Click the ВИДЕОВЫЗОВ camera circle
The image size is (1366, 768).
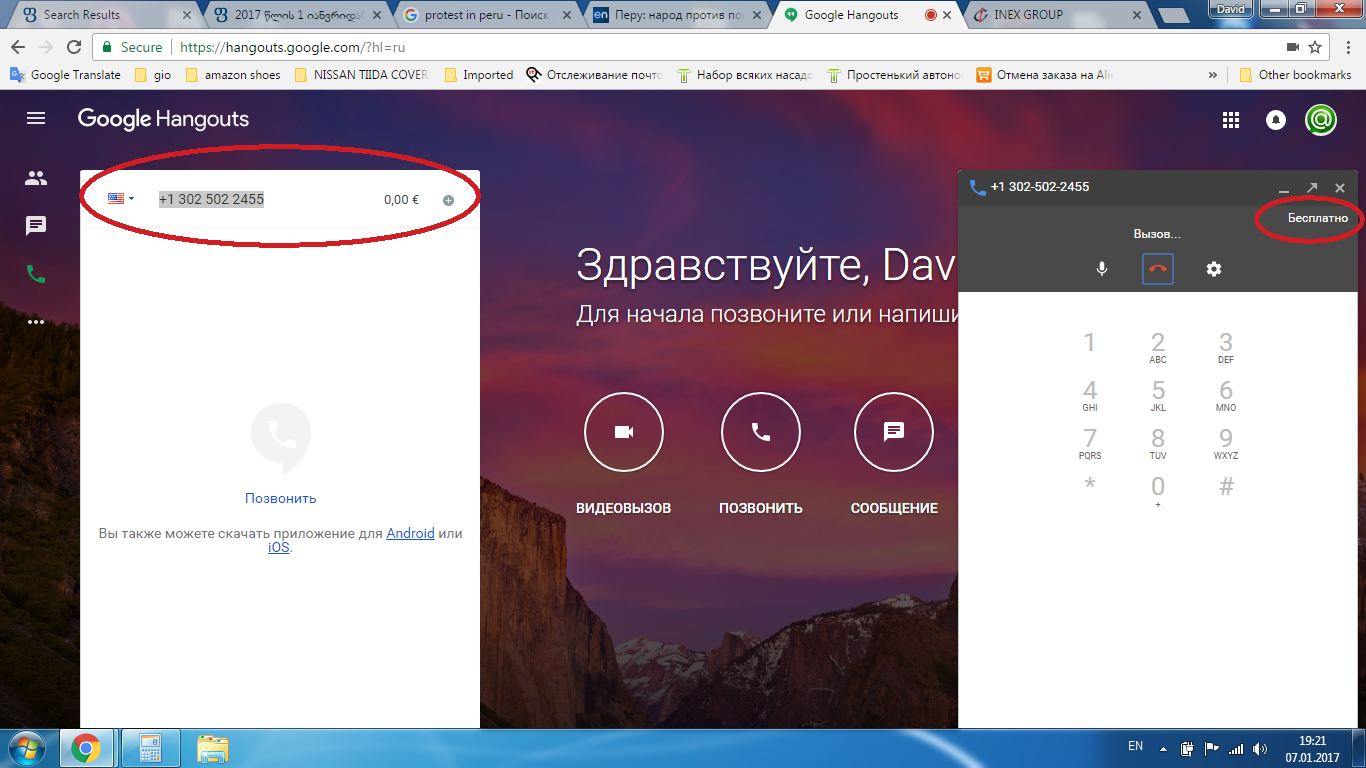(624, 432)
